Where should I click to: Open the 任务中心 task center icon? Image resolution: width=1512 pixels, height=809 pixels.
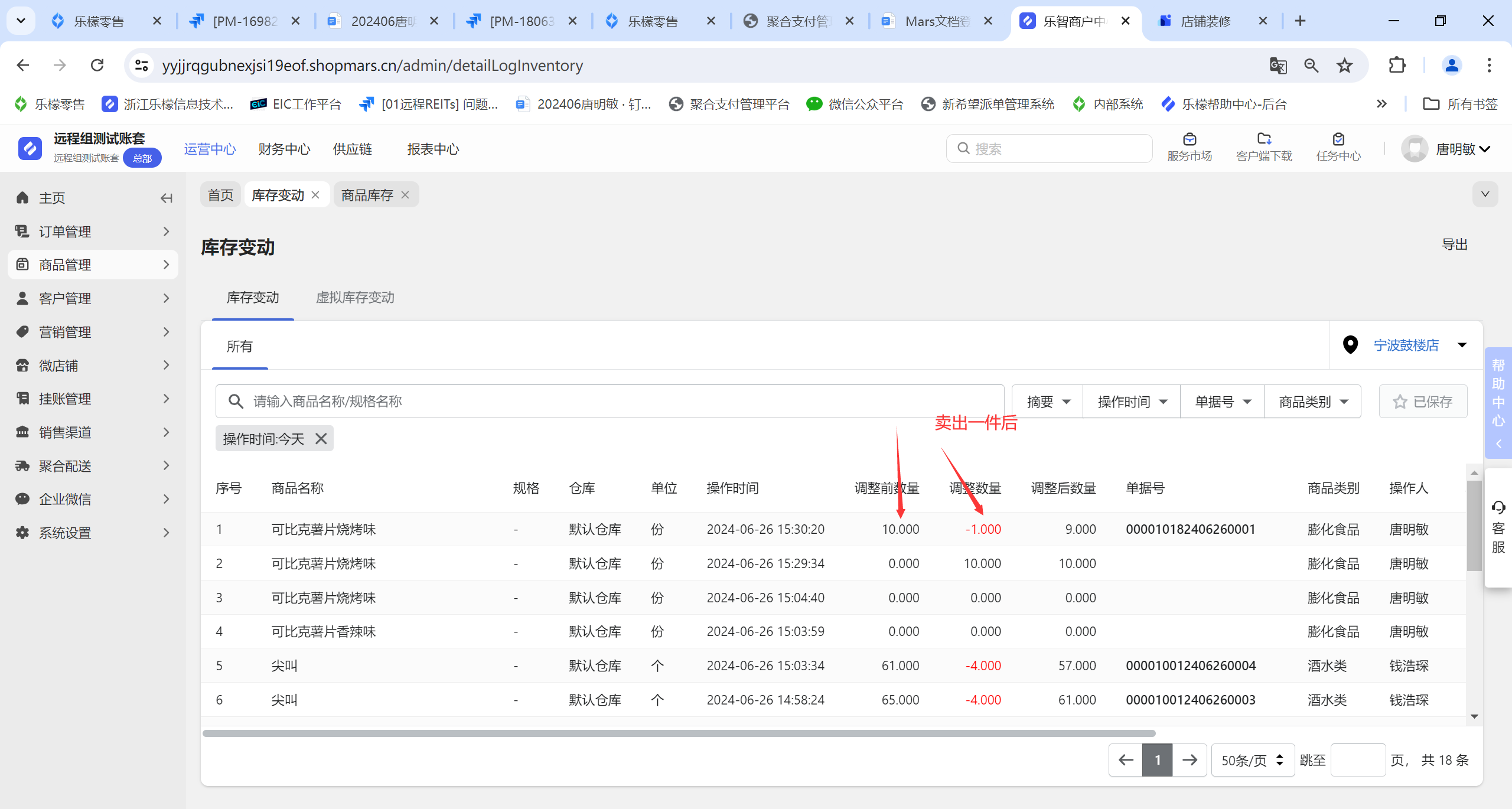click(x=1338, y=139)
